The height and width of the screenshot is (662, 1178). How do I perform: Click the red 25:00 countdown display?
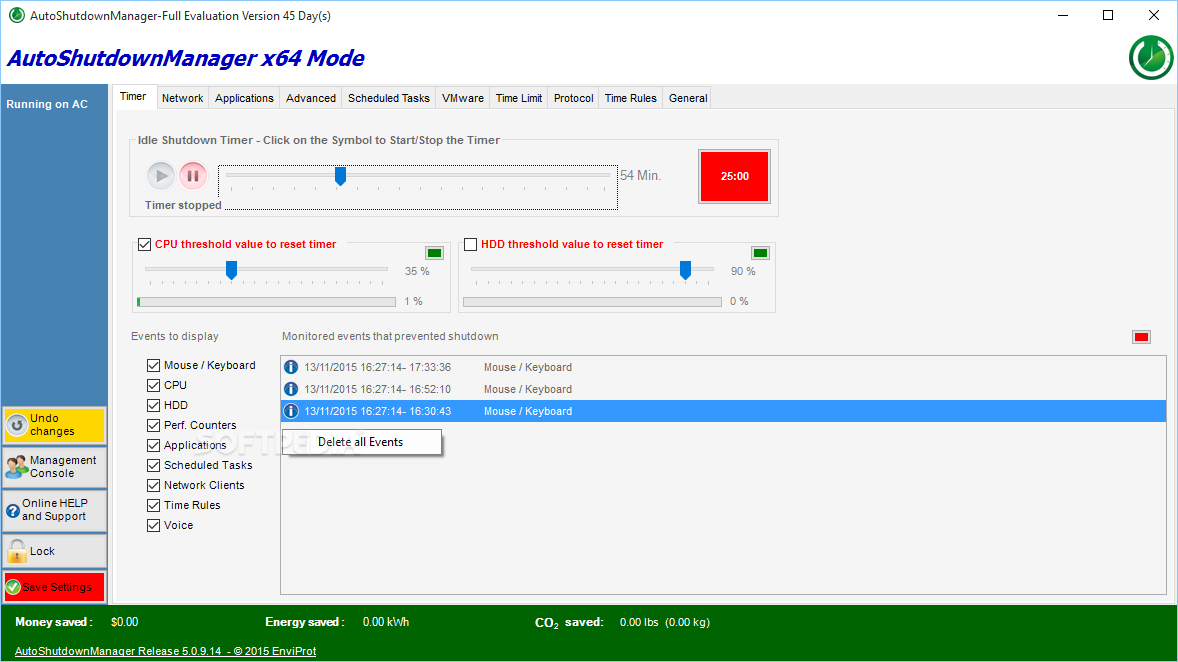[x=735, y=177]
